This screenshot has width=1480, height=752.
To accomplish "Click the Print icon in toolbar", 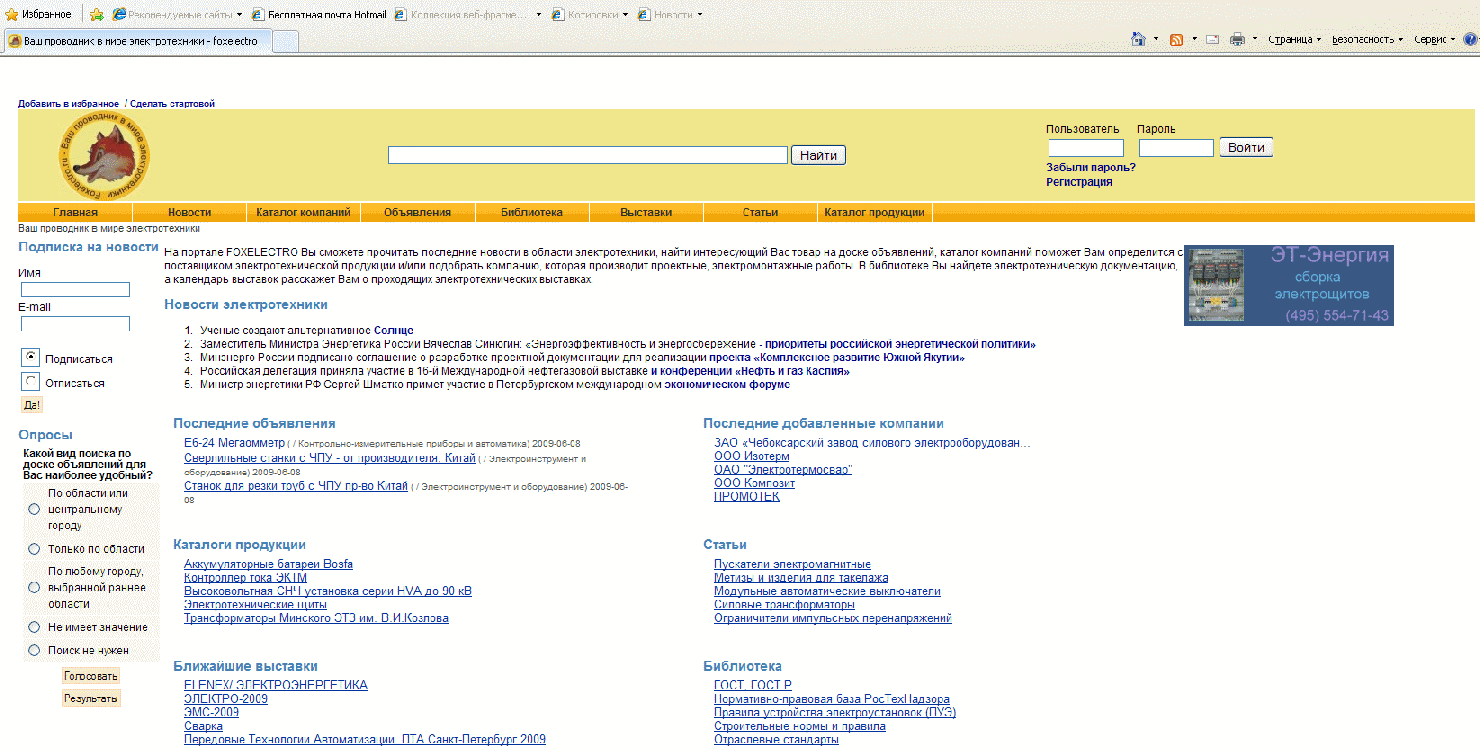I will tap(1237, 39).
